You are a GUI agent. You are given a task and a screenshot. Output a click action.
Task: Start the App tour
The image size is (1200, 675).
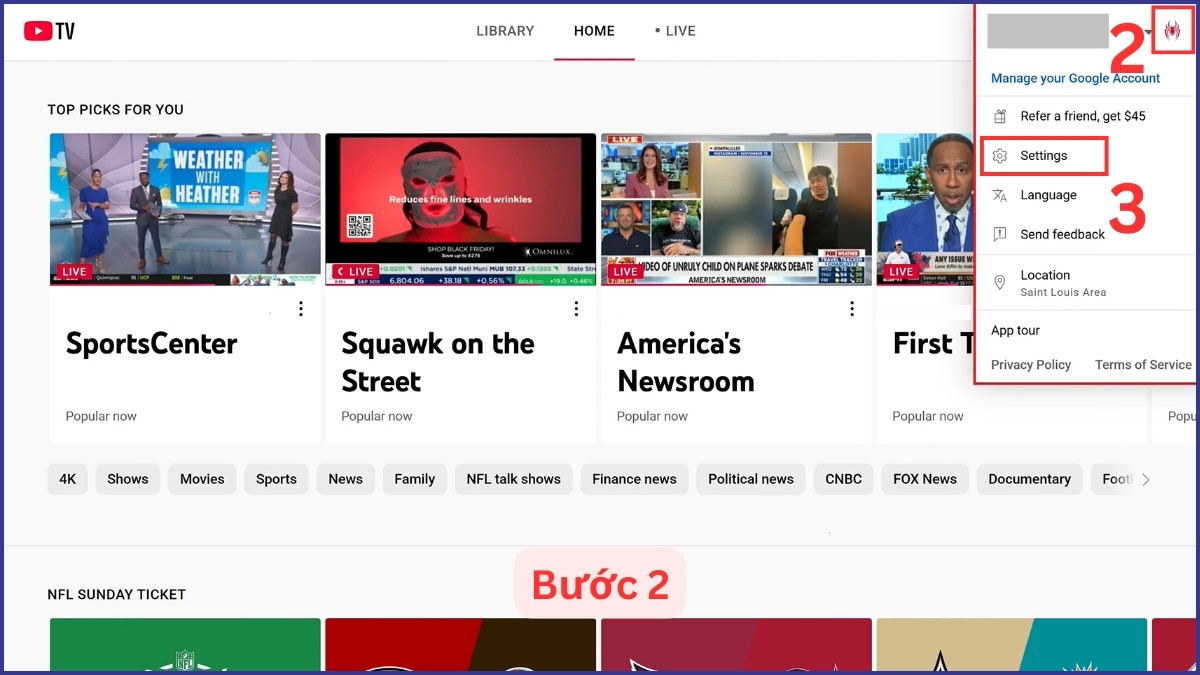click(1016, 331)
